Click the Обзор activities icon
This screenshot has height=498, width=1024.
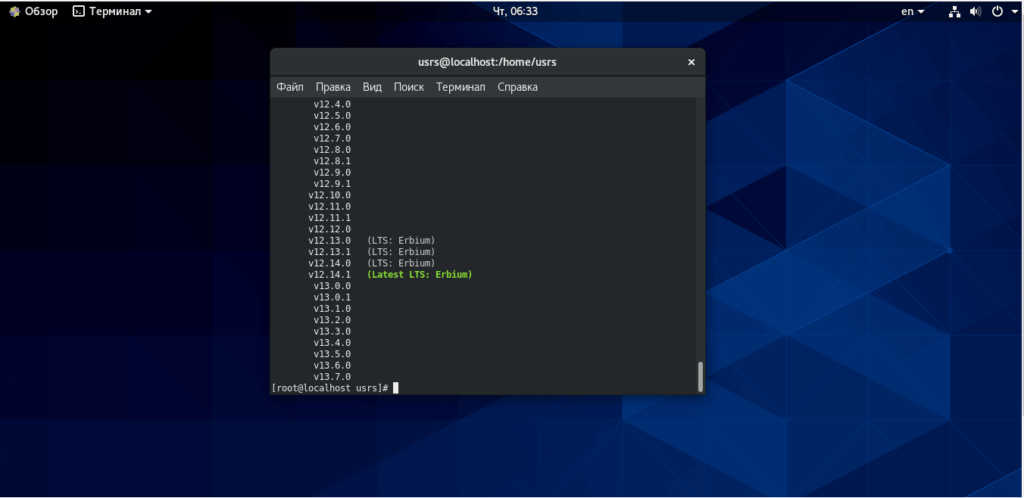point(14,11)
